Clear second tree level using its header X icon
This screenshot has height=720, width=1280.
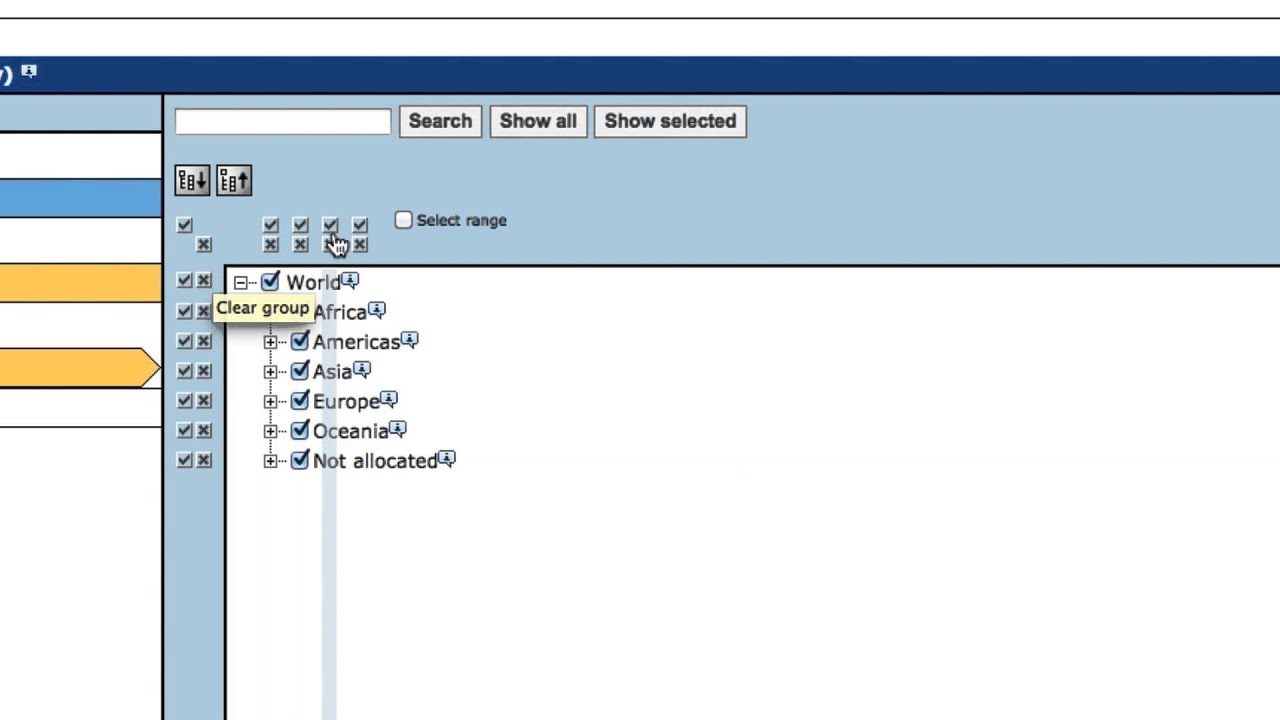coord(300,244)
